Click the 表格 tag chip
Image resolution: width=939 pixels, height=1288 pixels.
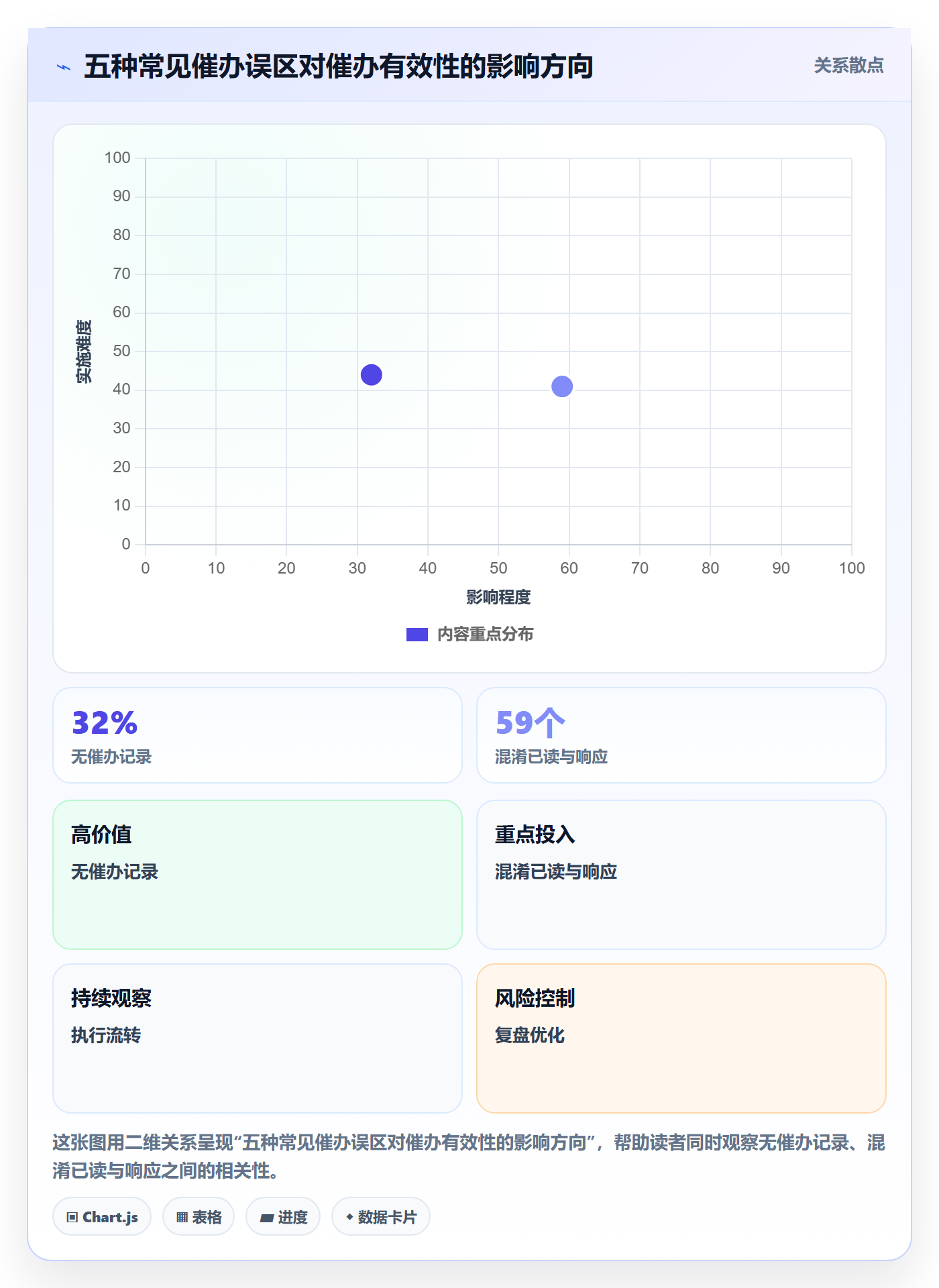199,1217
